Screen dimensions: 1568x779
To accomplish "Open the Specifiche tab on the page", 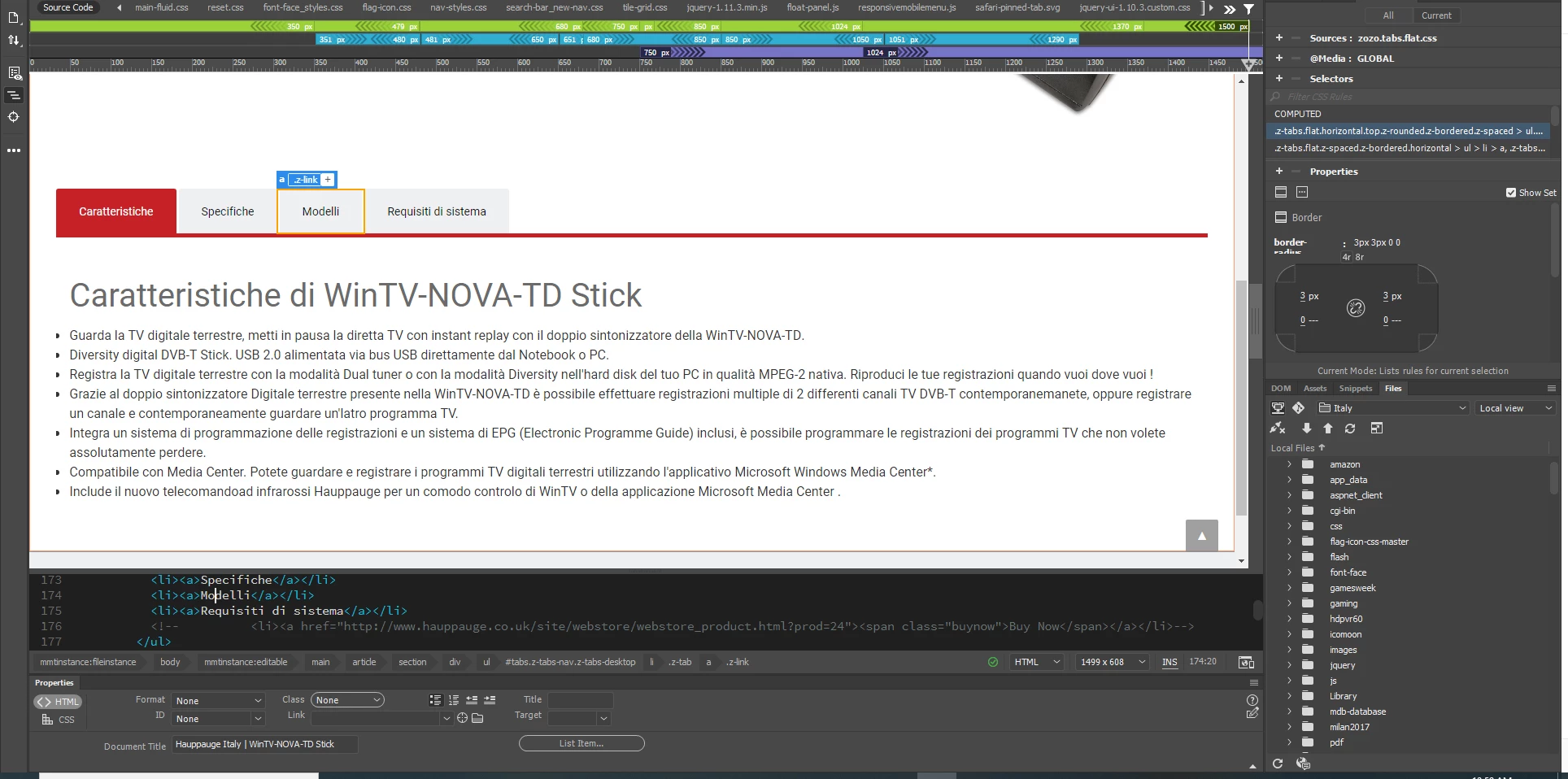I will pos(228,211).
